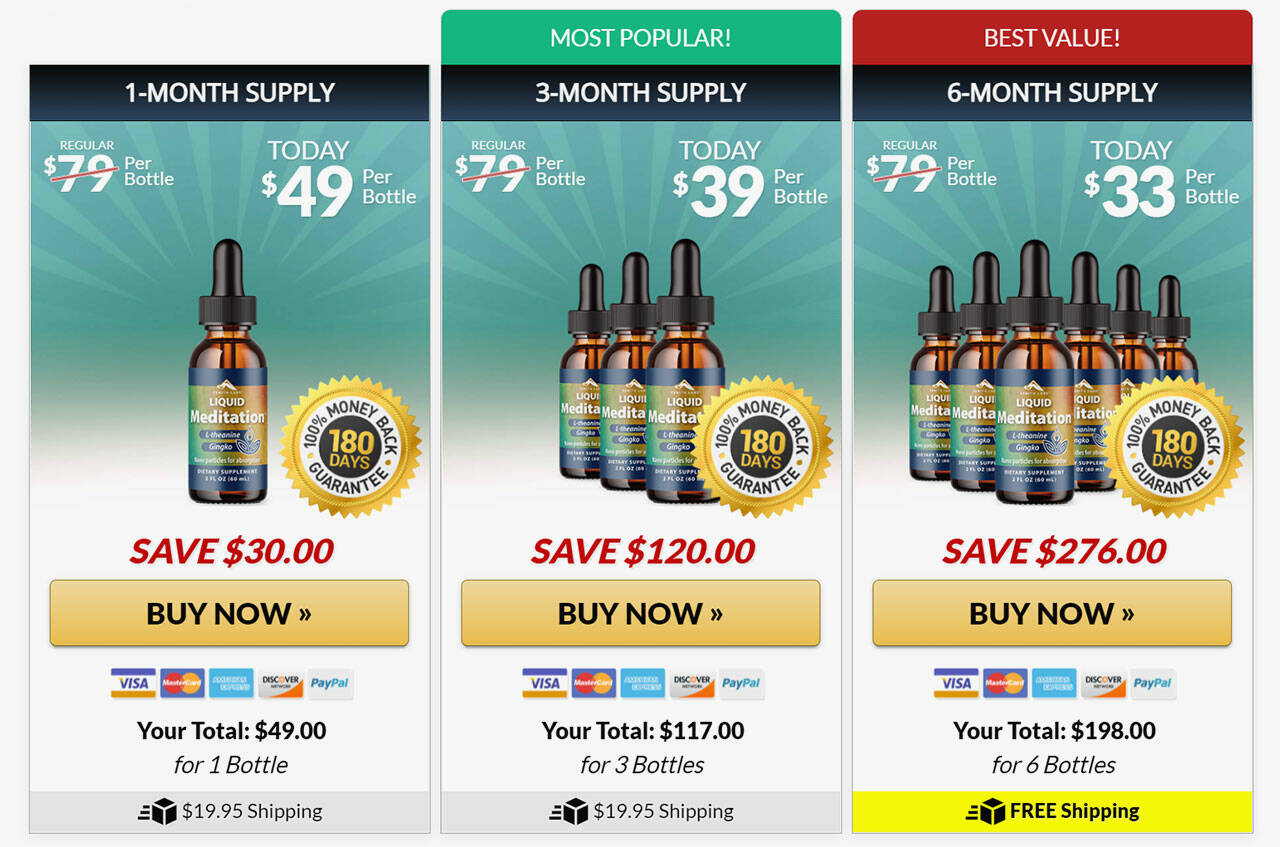The height and width of the screenshot is (847, 1280).
Task: Click BUY NOW for the 3-Month Supply
Action: click(x=640, y=613)
